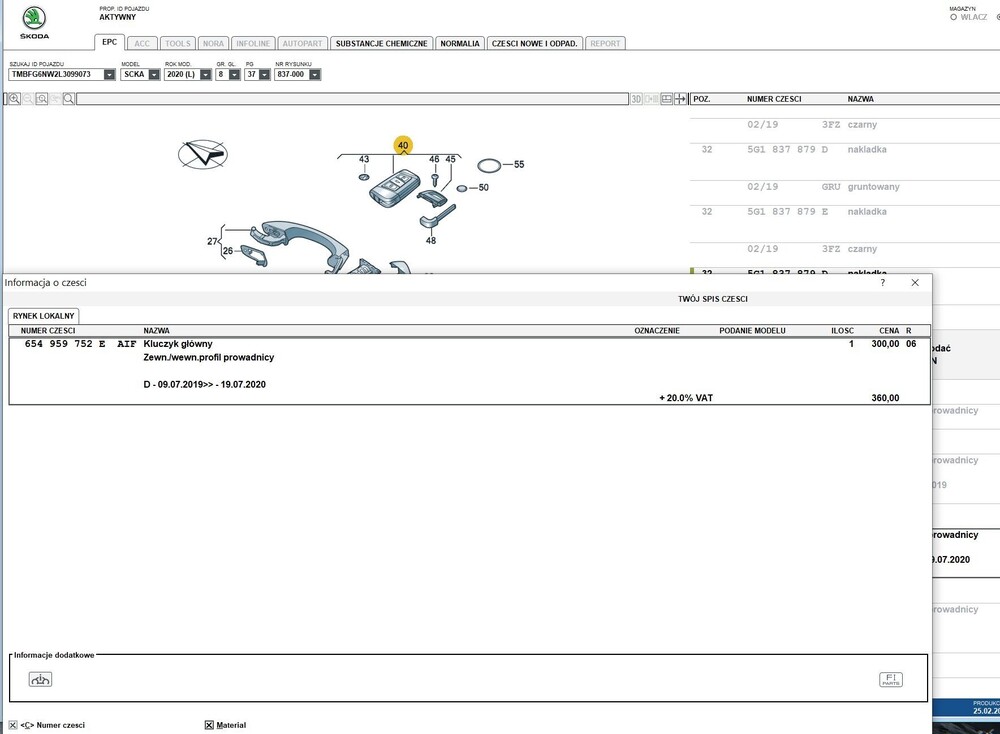Switch to the SUBSTANCJE CHEMICZNE tab
The image size is (1000, 734).
382,44
